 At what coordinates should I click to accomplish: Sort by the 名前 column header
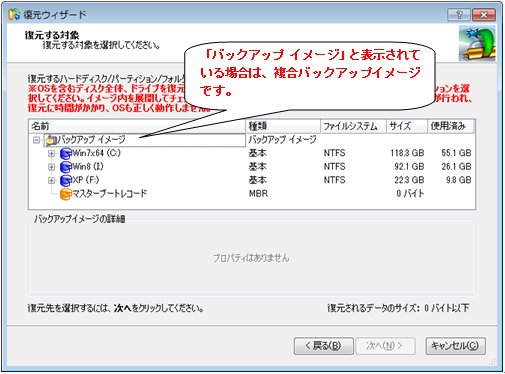137,126
